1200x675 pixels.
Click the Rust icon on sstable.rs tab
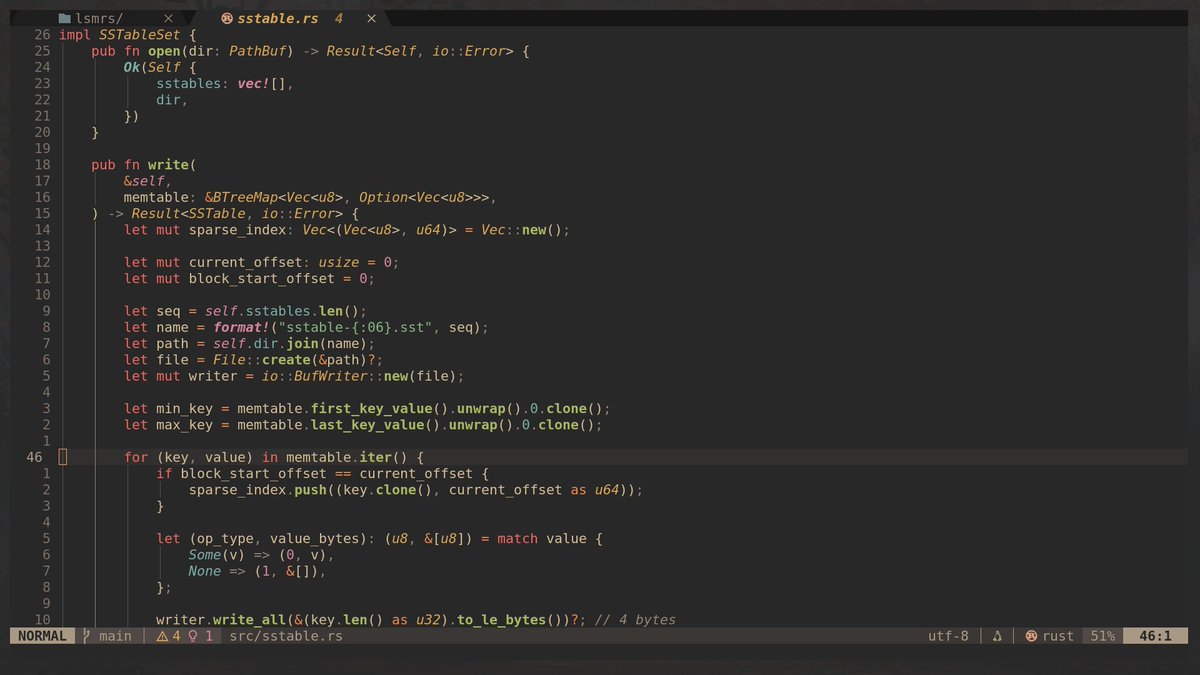tap(227, 18)
